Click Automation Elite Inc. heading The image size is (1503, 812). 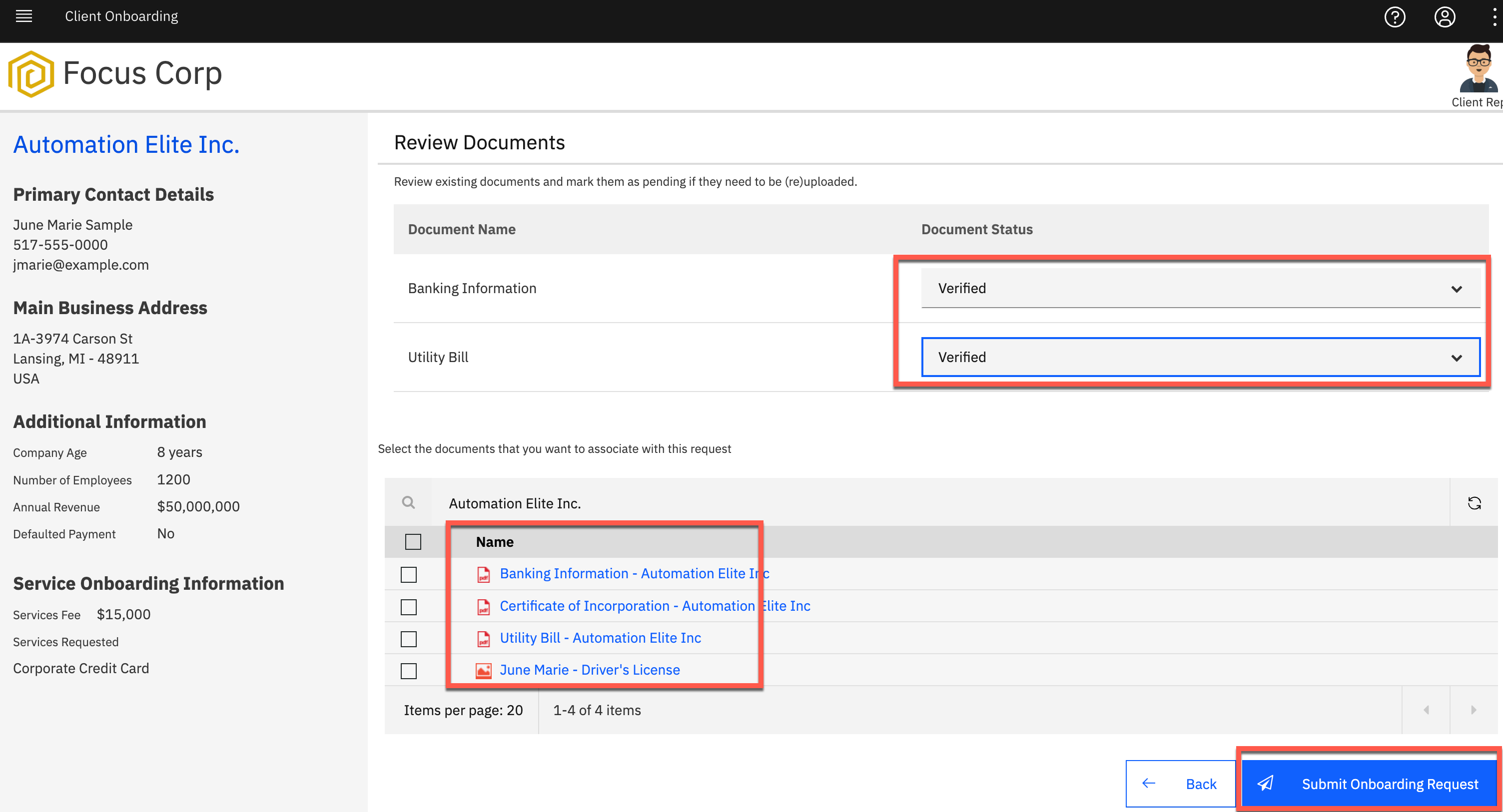[x=126, y=145]
